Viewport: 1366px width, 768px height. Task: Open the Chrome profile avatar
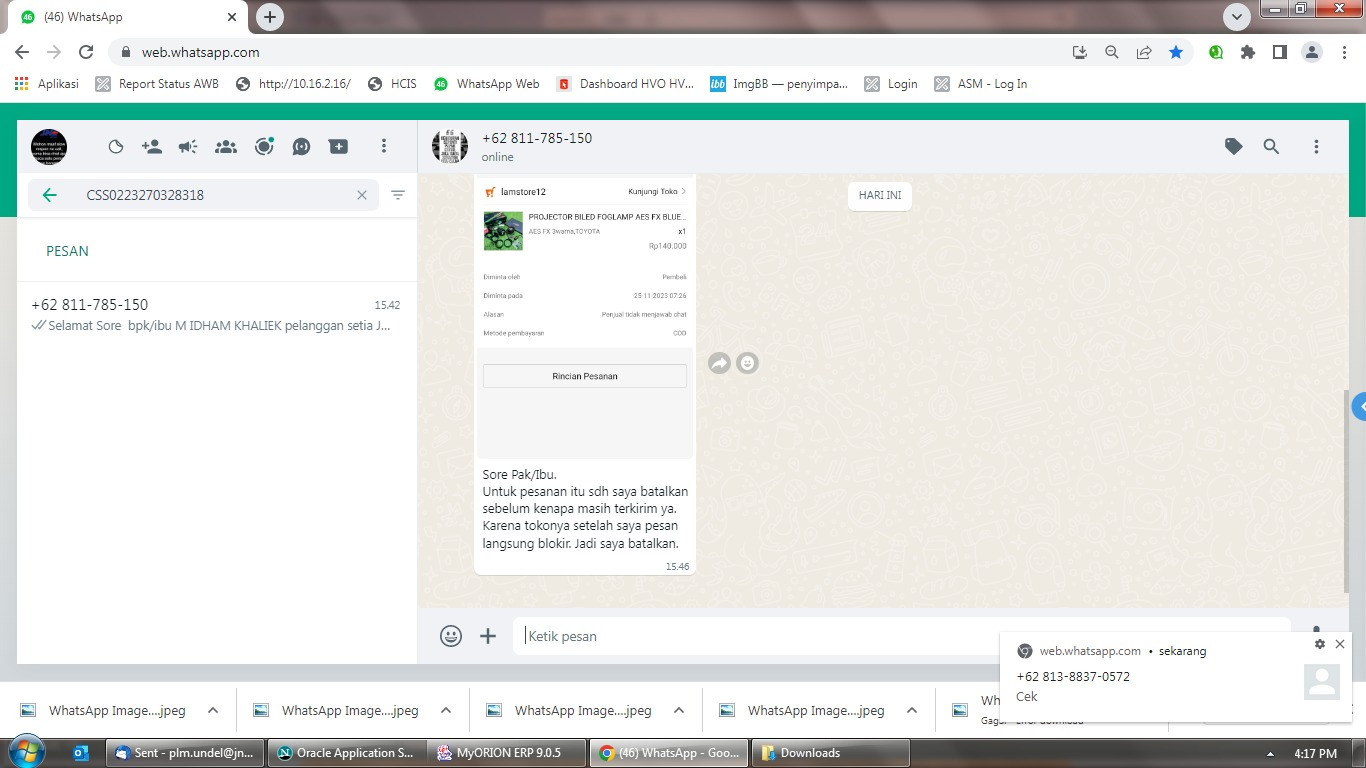click(1312, 52)
